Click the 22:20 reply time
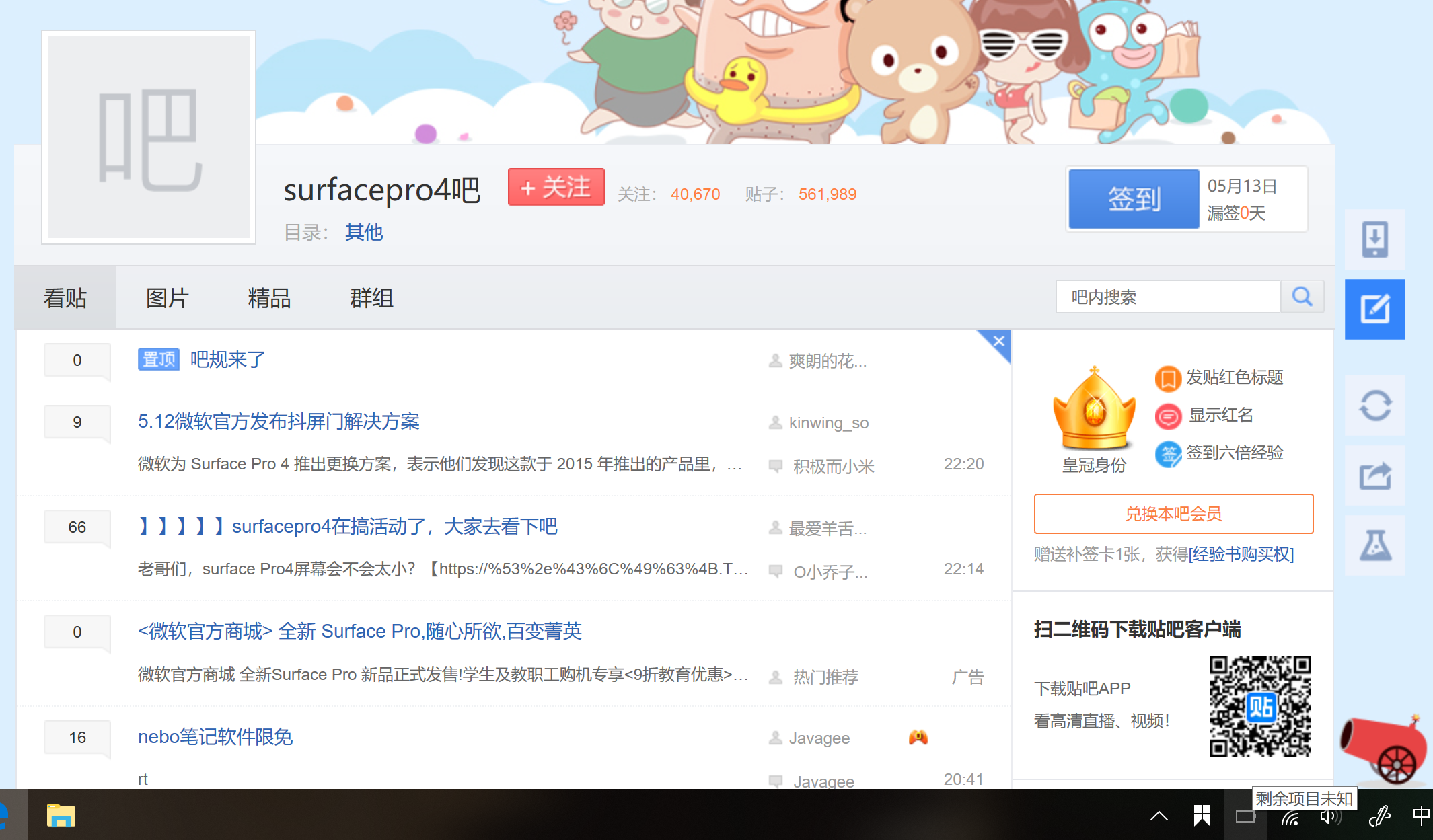 (x=963, y=464)
